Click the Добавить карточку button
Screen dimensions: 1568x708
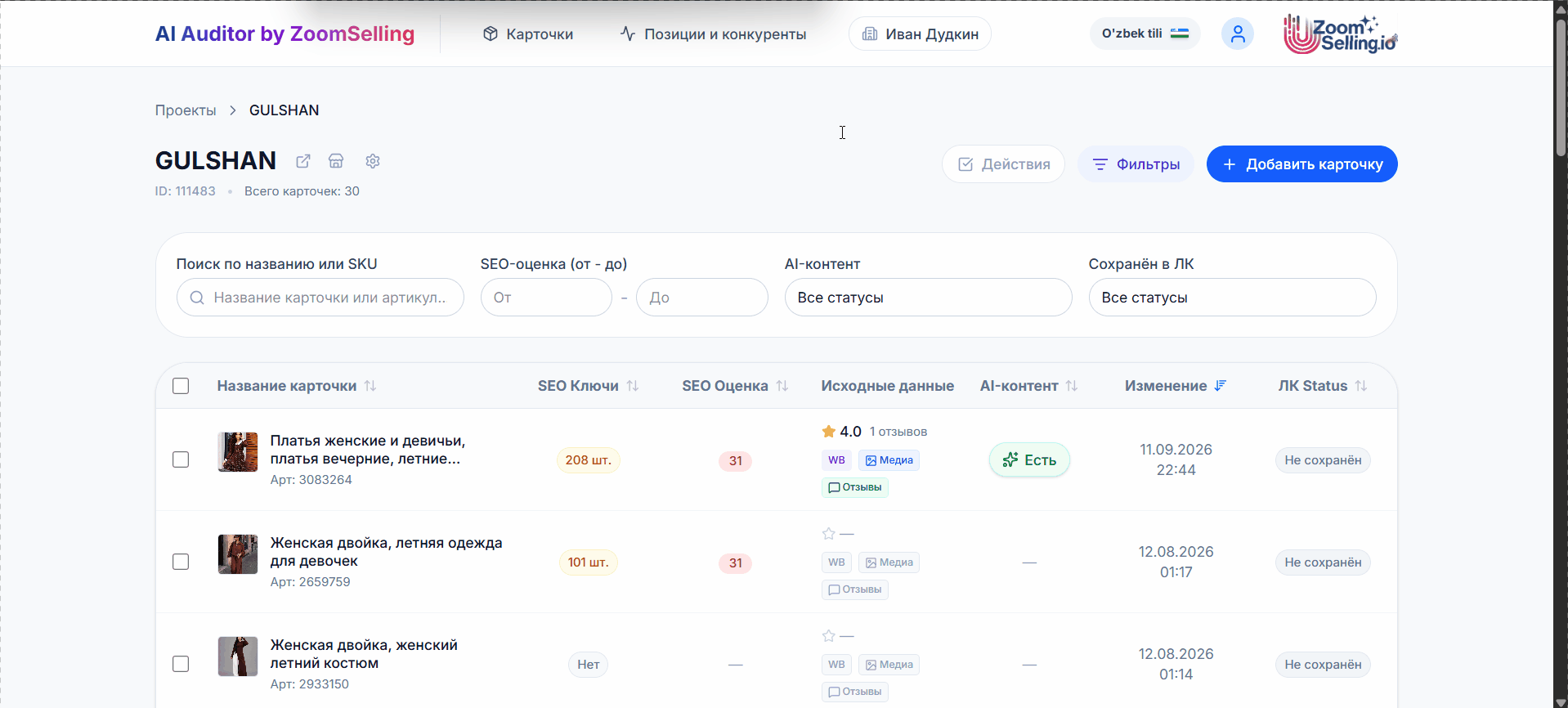point(1301,164)
